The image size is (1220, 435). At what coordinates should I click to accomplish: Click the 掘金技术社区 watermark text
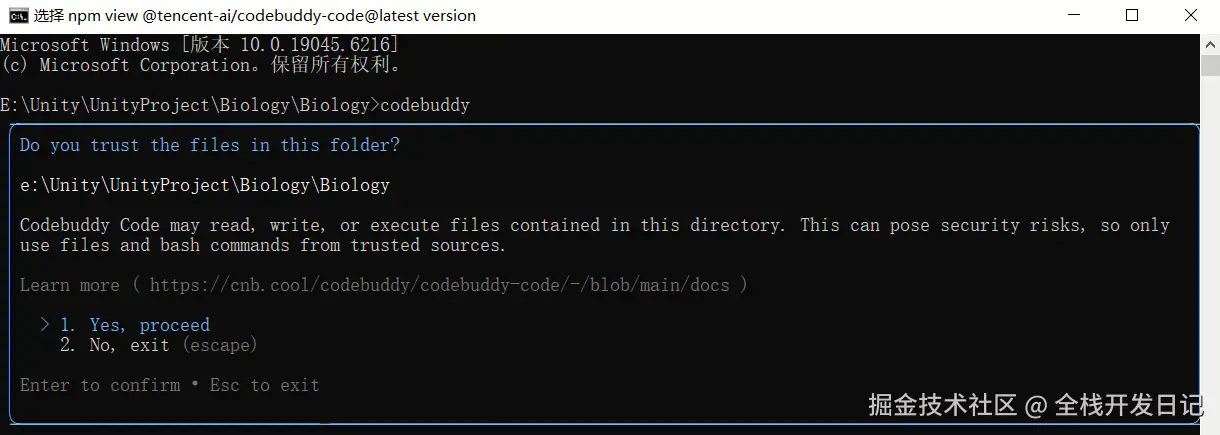click(942, 405)
